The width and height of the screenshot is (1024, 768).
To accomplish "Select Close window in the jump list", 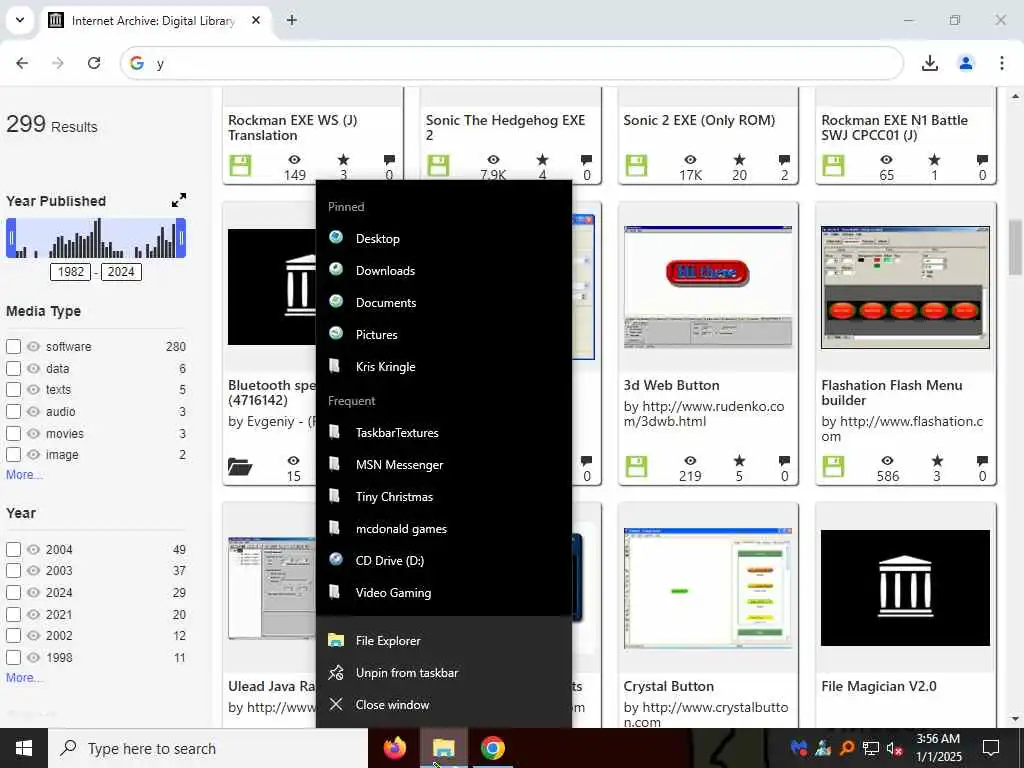I will coord(443,705).
